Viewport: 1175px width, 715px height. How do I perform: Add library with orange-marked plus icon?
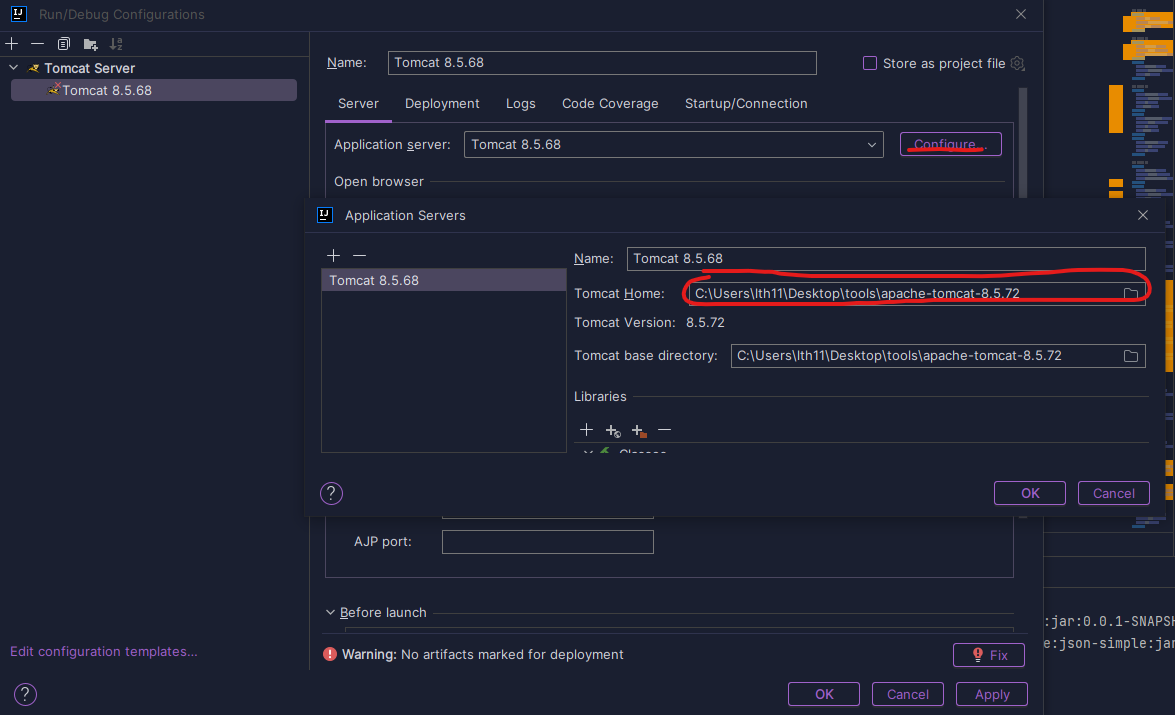coord(638,430)
